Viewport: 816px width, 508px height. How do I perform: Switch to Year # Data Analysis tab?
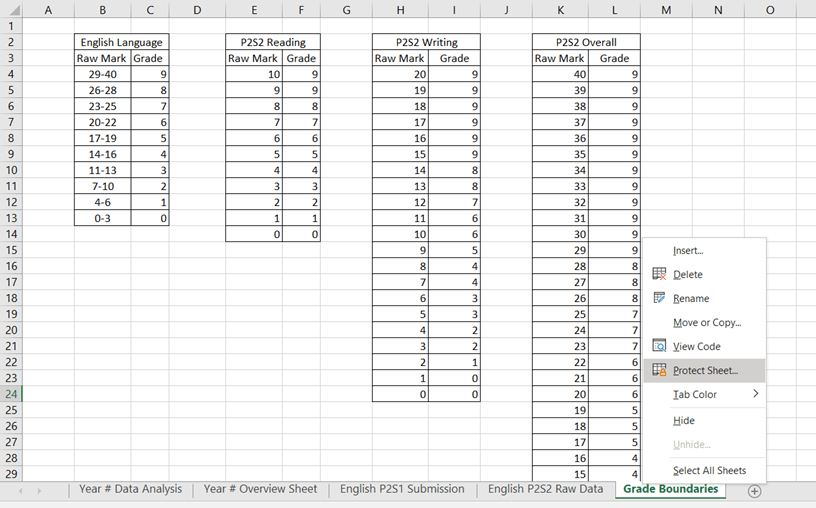(x=130, y=489)
